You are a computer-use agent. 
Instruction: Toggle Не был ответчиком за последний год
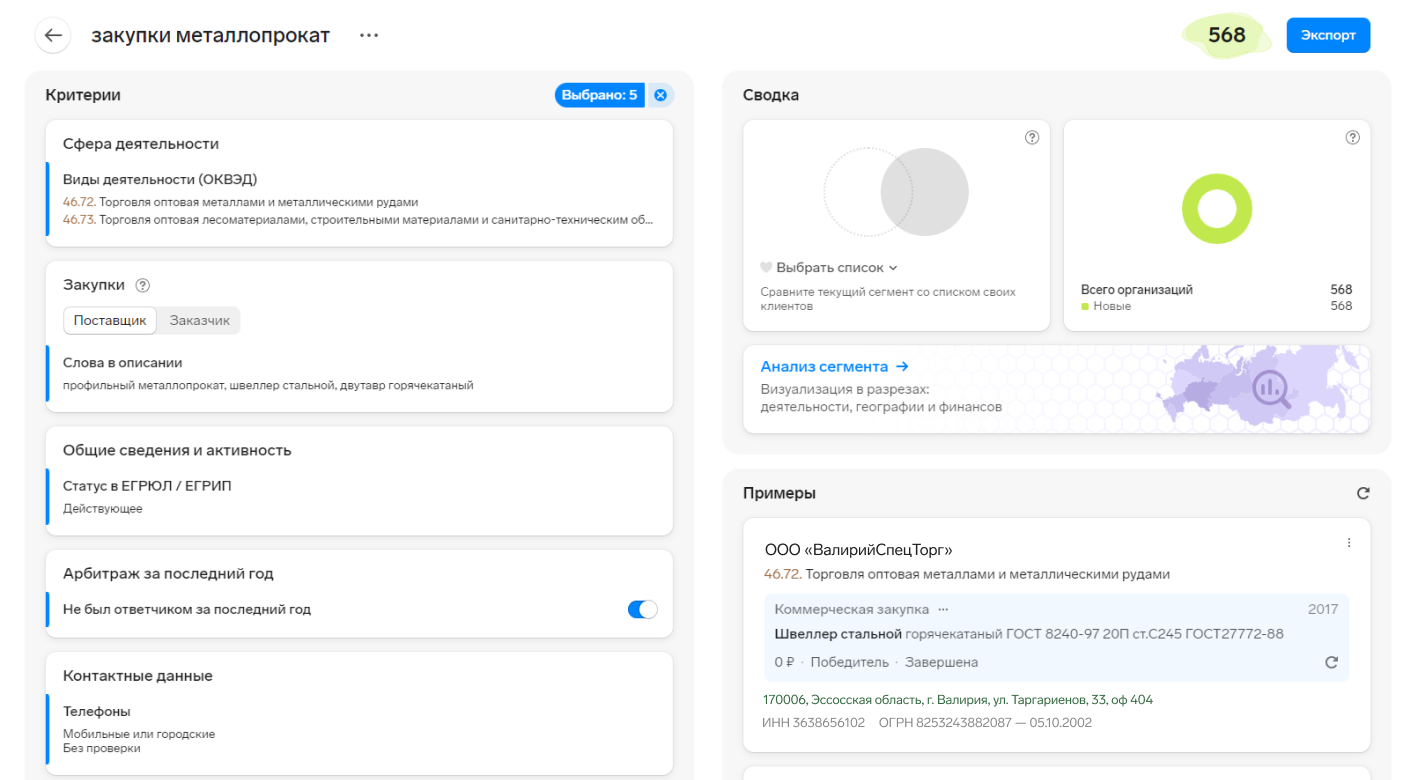[642, 609]
